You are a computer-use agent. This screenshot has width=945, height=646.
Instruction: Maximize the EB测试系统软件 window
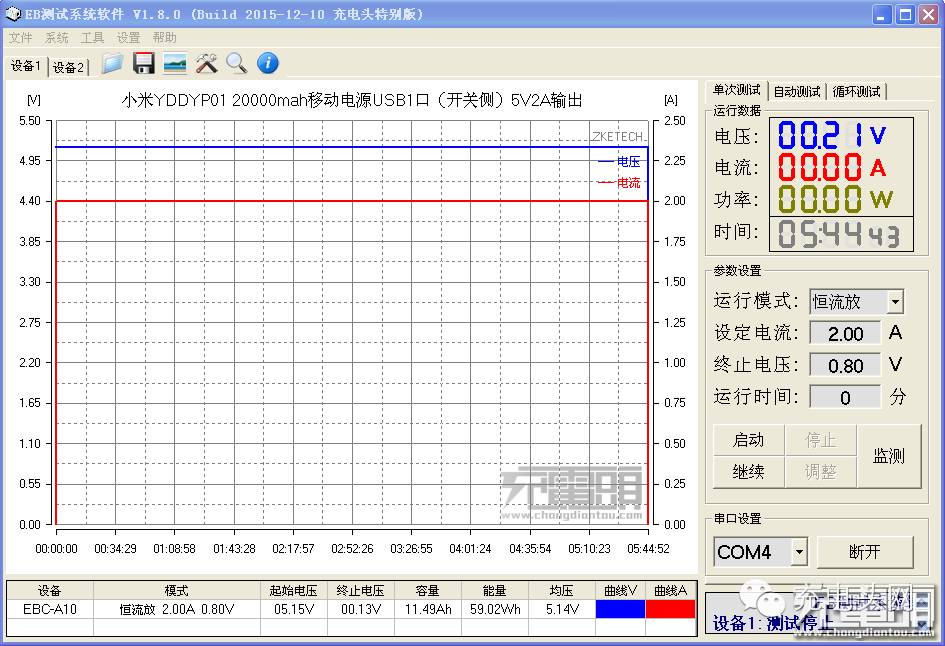905,14
